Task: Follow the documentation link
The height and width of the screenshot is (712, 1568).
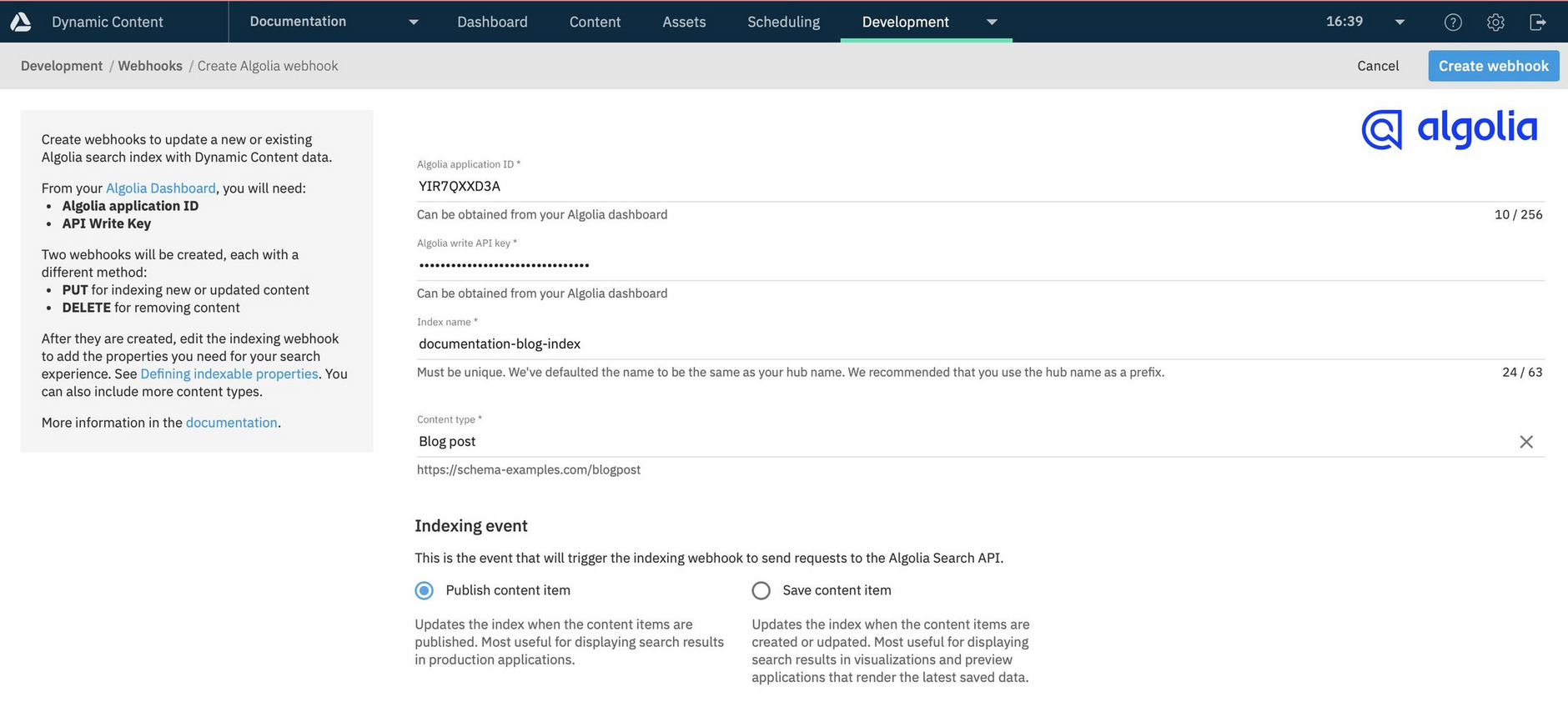Action: (231, 423)
